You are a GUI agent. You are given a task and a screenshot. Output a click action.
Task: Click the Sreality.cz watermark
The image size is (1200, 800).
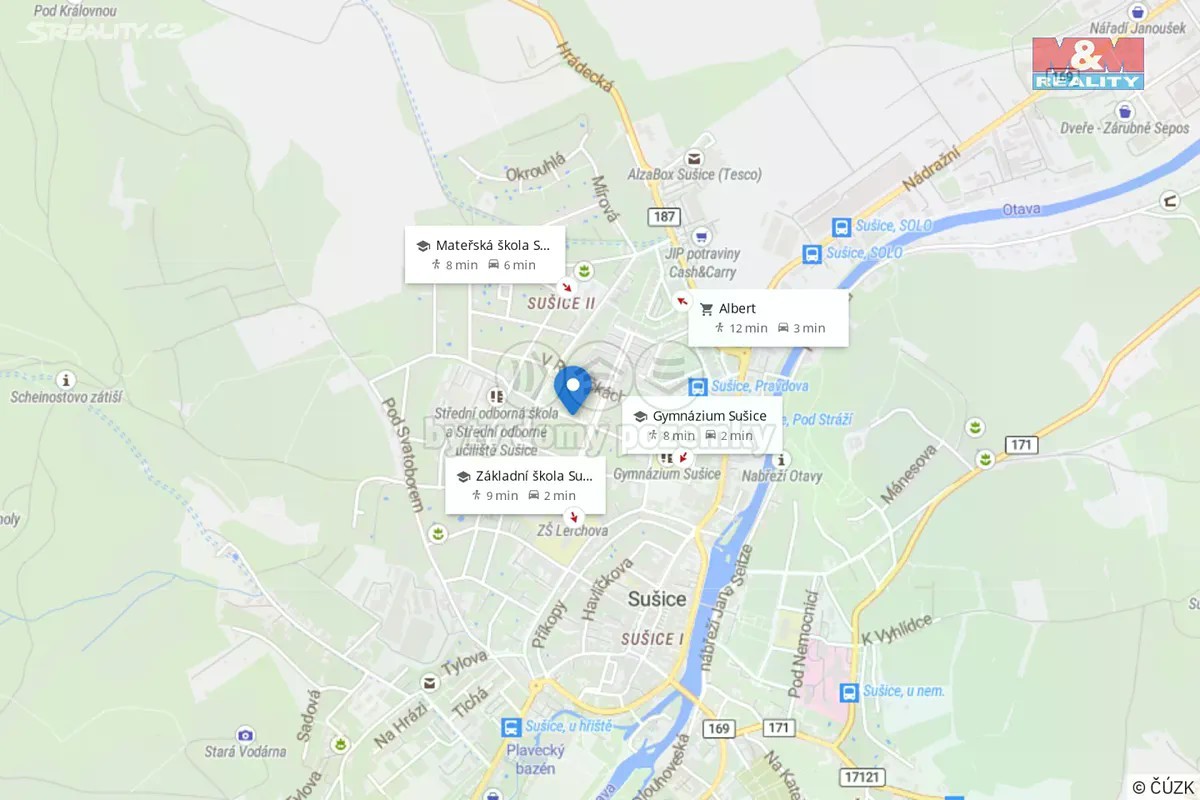[103, 31]
